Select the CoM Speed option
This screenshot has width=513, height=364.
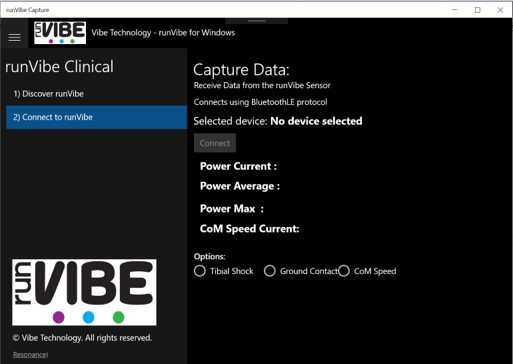point(367,271)
